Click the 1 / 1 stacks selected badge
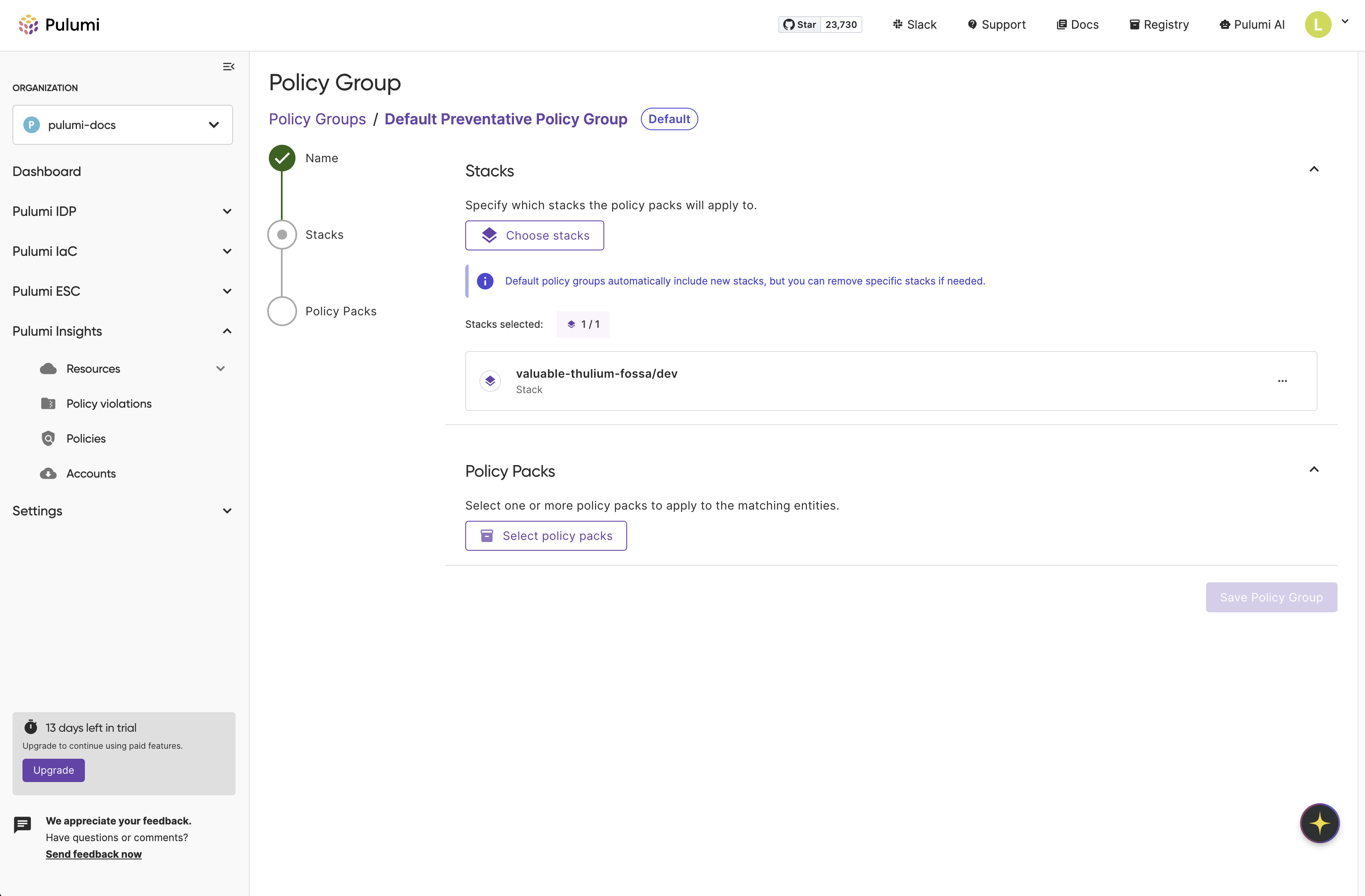1365x896 pixels. click(x=583, y=324)
